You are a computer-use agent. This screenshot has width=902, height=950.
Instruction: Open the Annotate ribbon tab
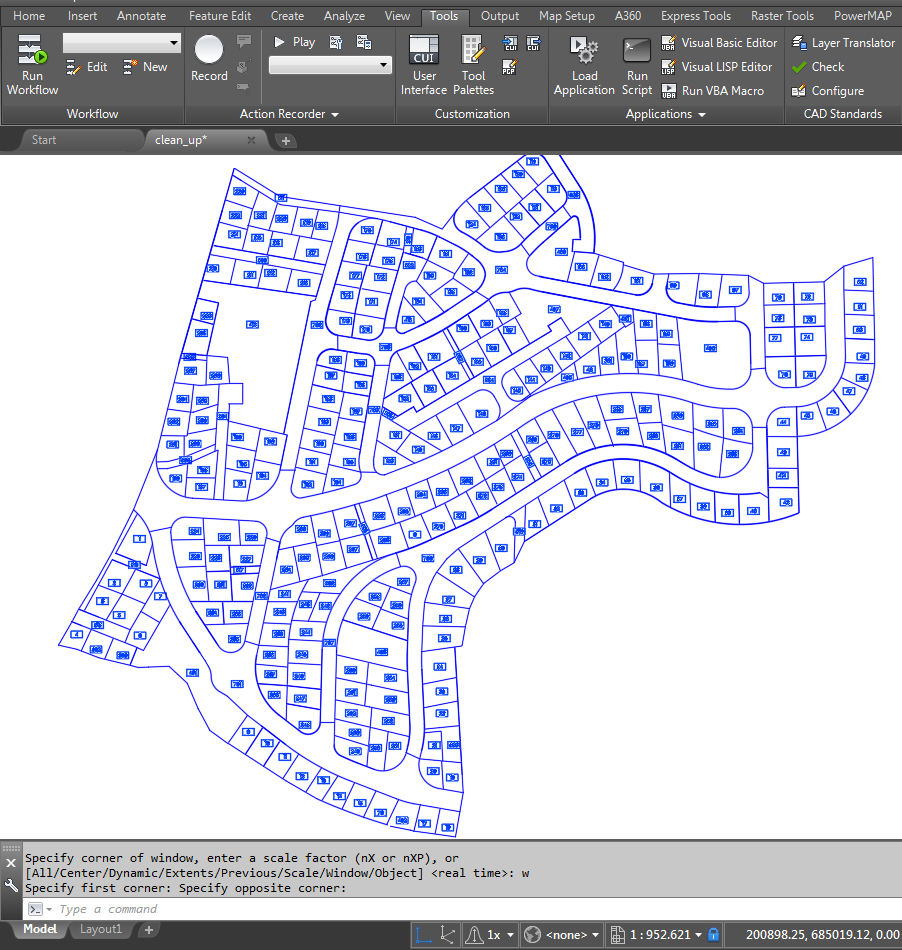[x=141, y=16]
